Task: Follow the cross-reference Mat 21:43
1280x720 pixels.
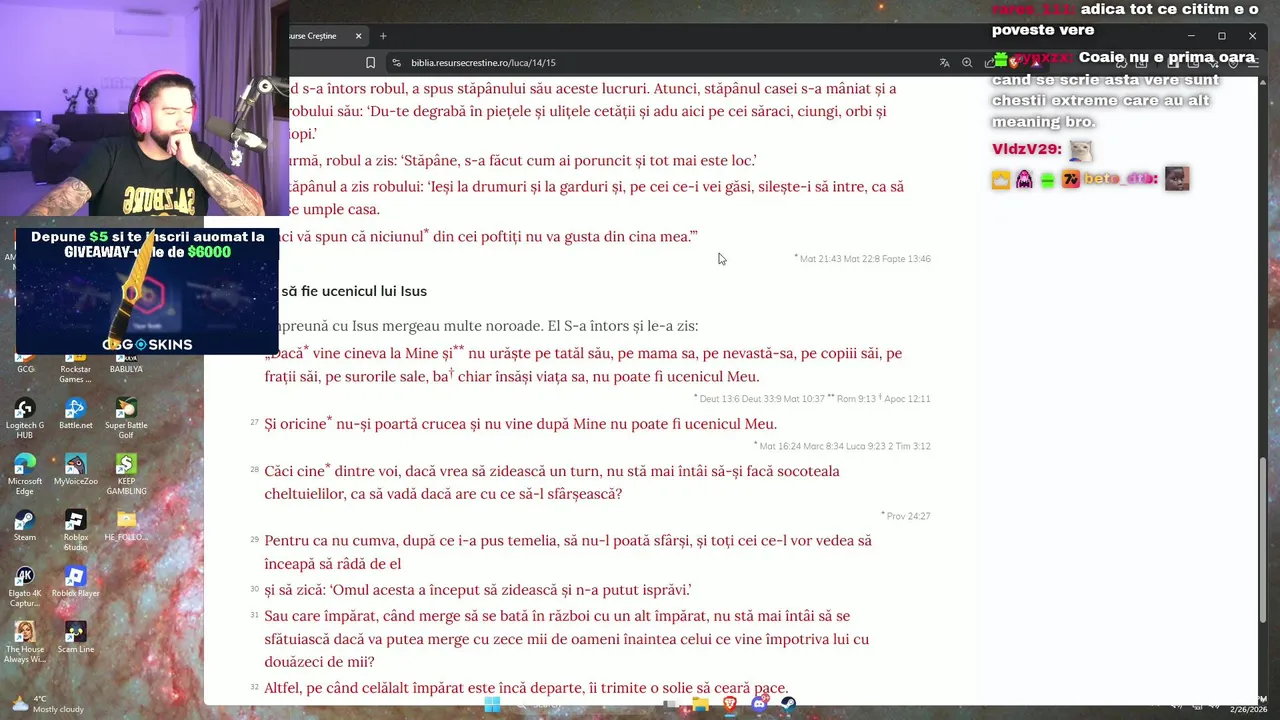Action: click(x=821, y=259)
